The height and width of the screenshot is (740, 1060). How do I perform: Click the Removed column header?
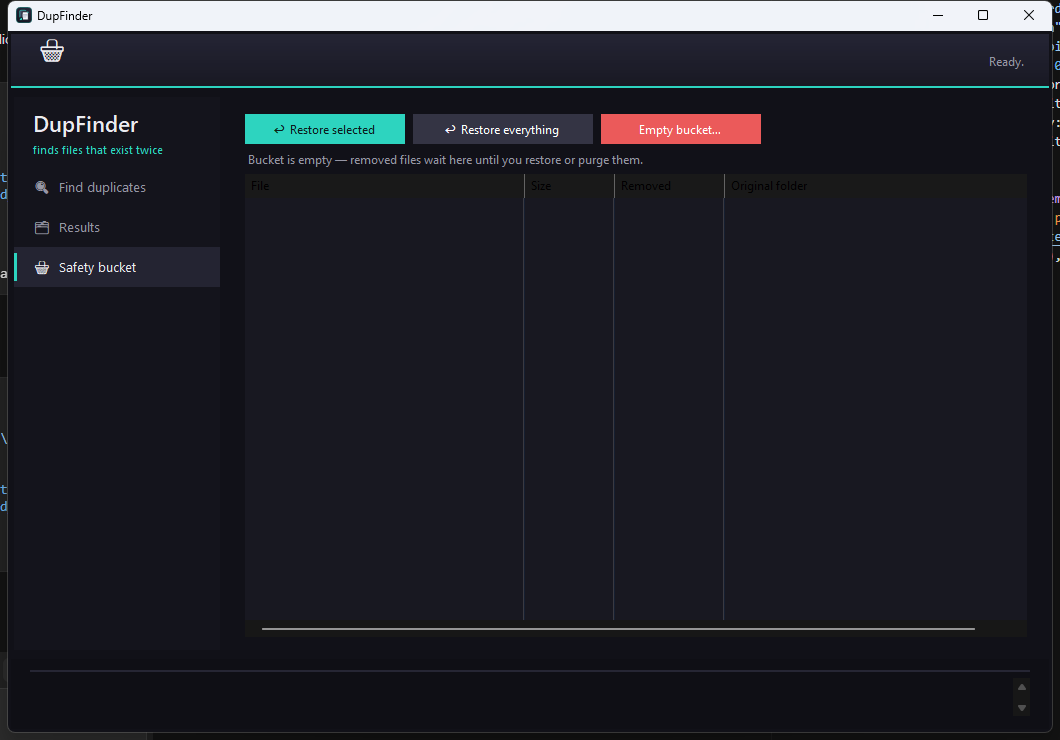[669, 186]
